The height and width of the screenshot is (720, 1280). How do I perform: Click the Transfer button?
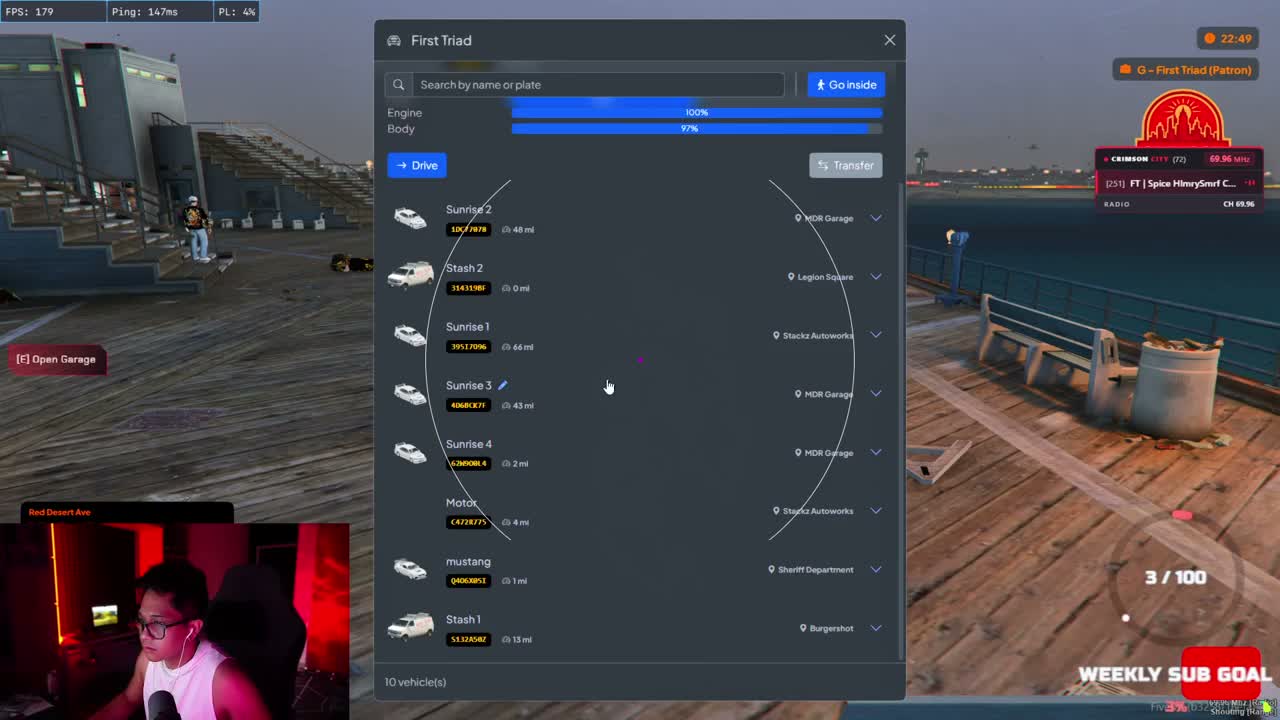click(x=846, y=165)
